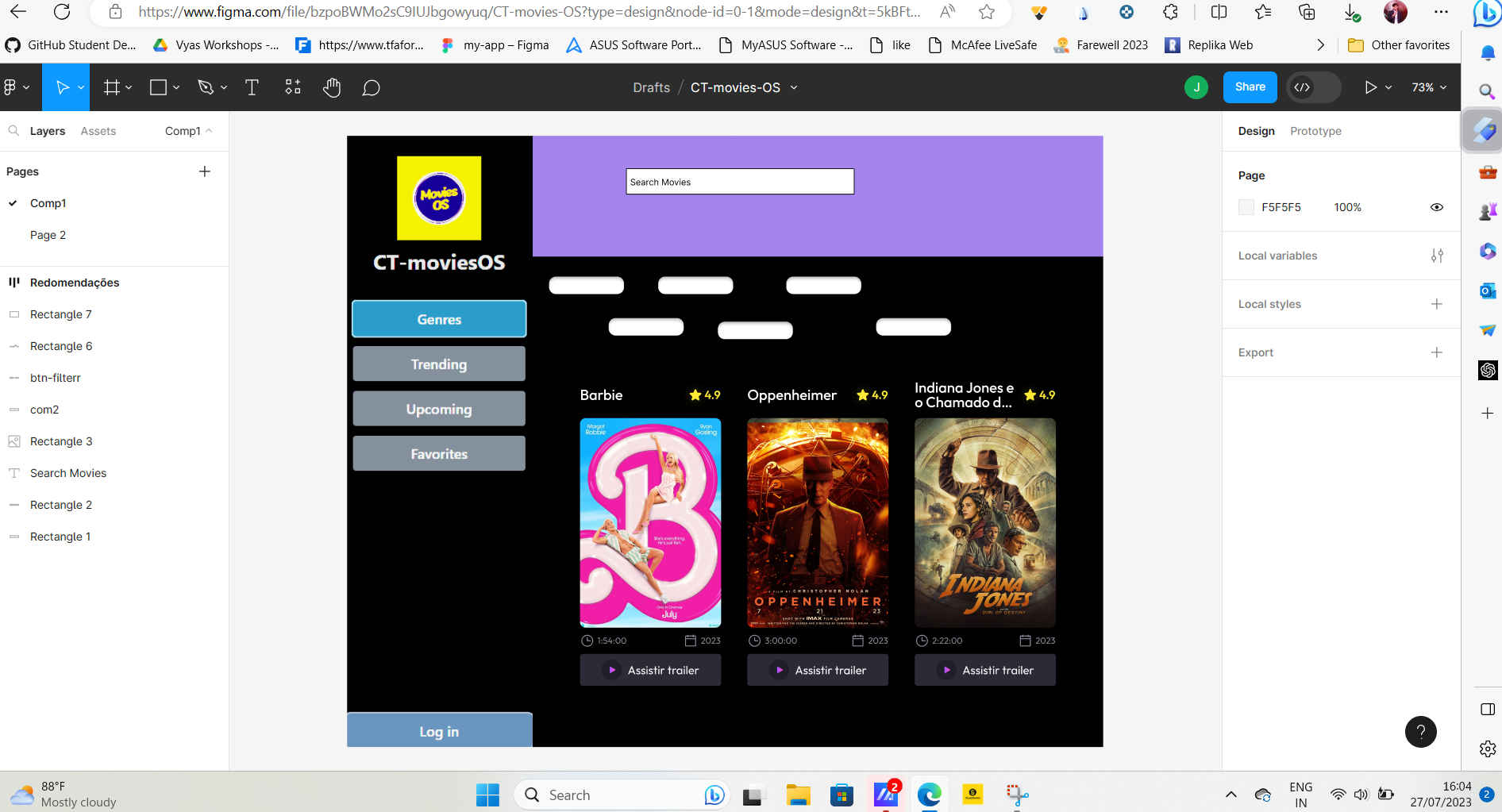This screenshot has height=812, width=1502.
Task: Open the Resources panel icon
Action: [x=292, y=87]
